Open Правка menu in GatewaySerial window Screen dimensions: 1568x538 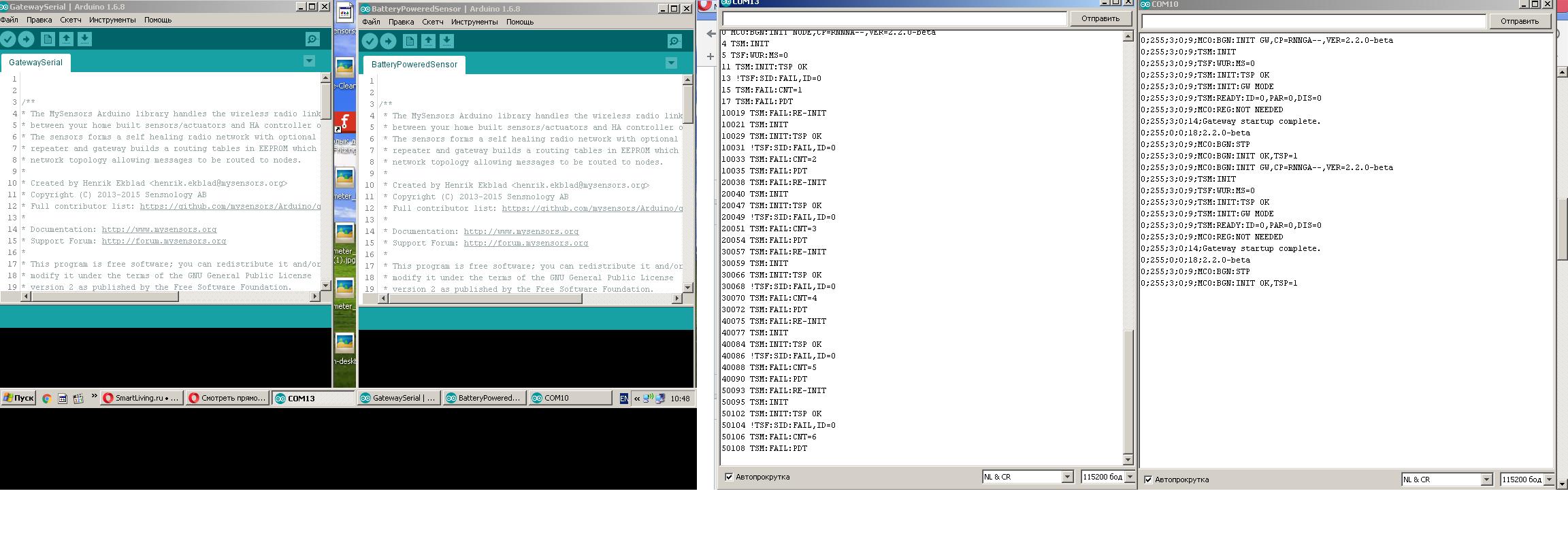click(39, 20)
